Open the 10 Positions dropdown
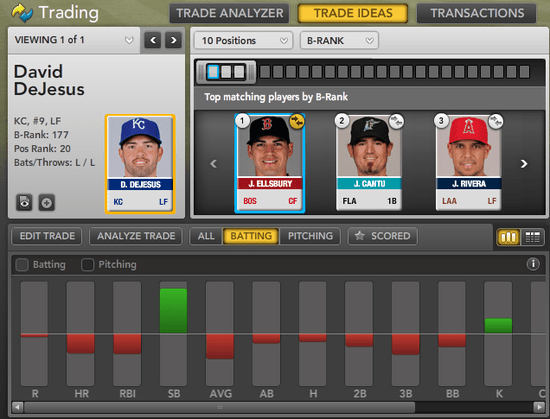This screenshot has height=419, width=550. click(x=243, y=41)
